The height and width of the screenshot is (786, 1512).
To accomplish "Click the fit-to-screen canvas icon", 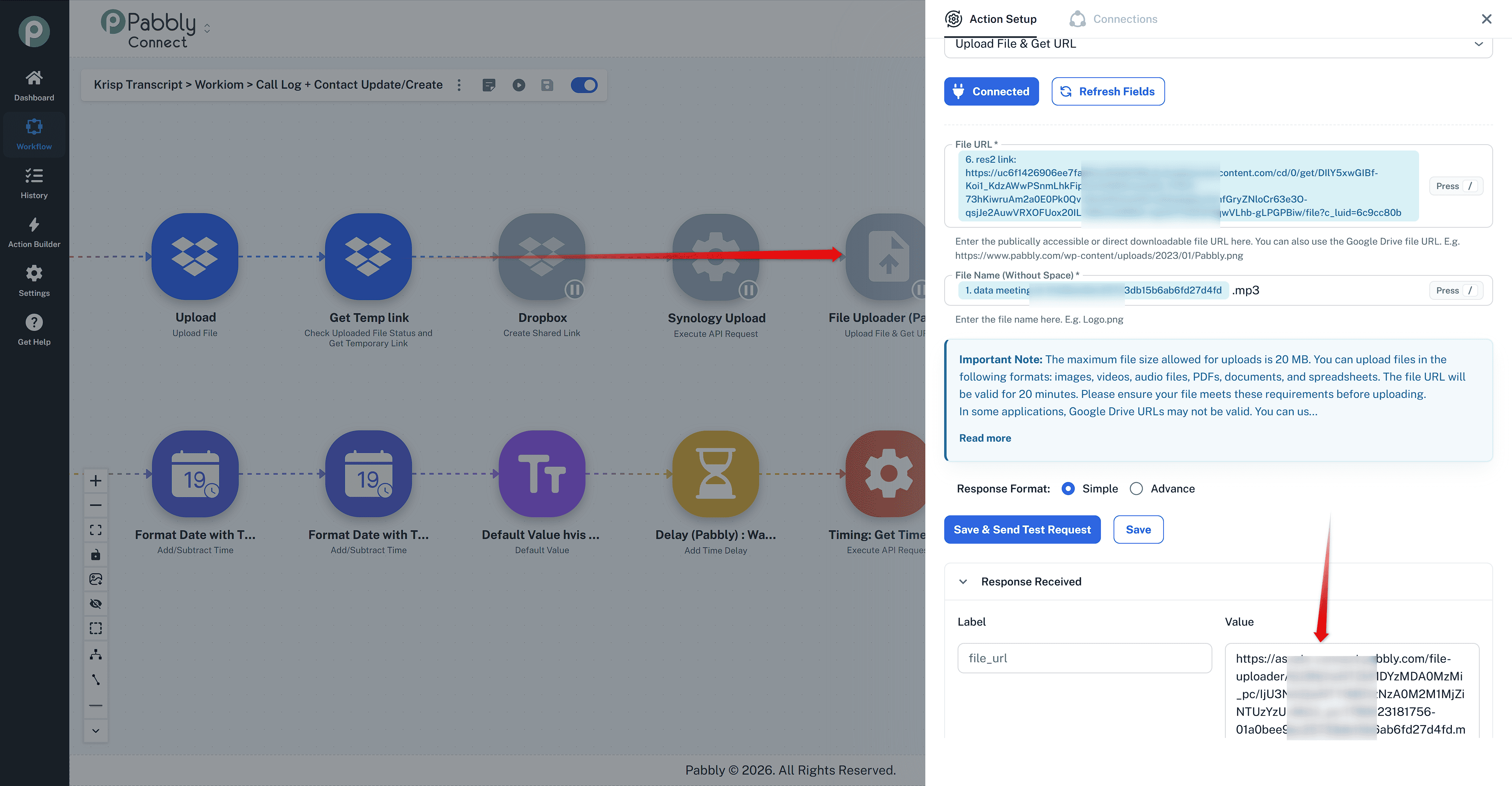I will click(x=96, y=530).
